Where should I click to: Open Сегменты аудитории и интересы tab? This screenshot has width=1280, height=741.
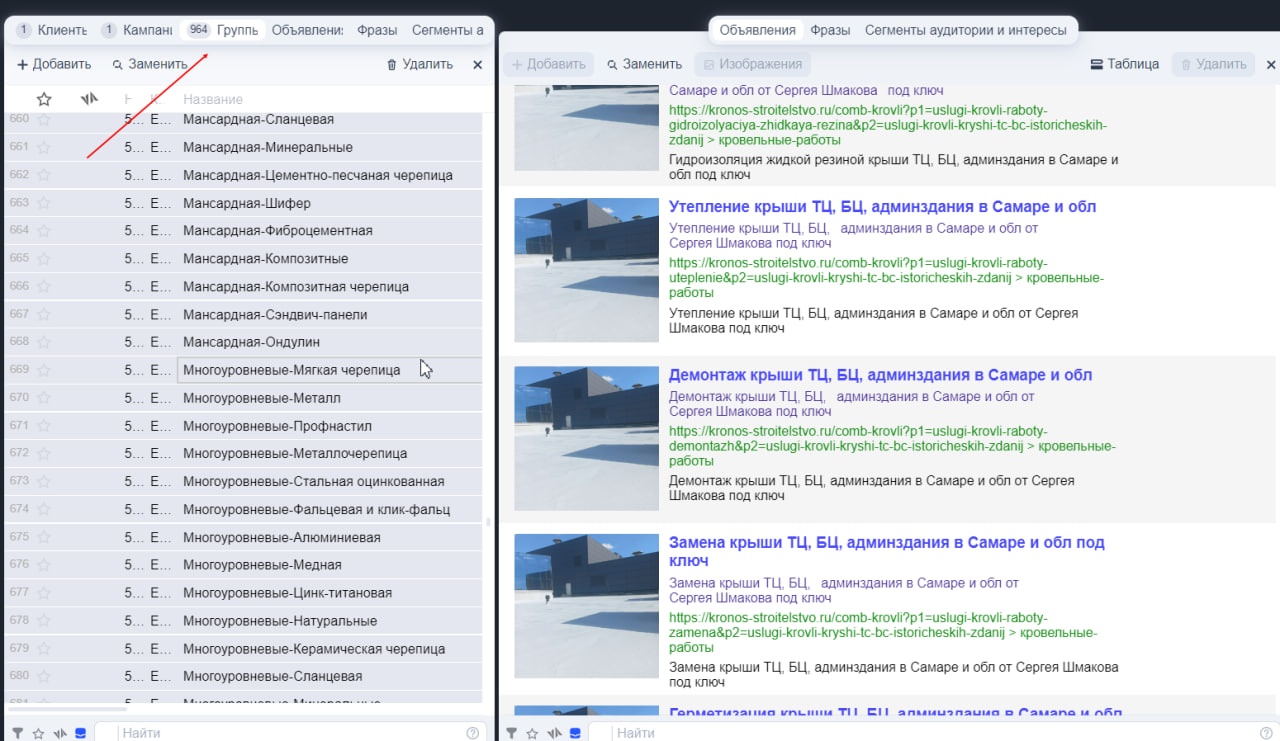coord(965,30)
